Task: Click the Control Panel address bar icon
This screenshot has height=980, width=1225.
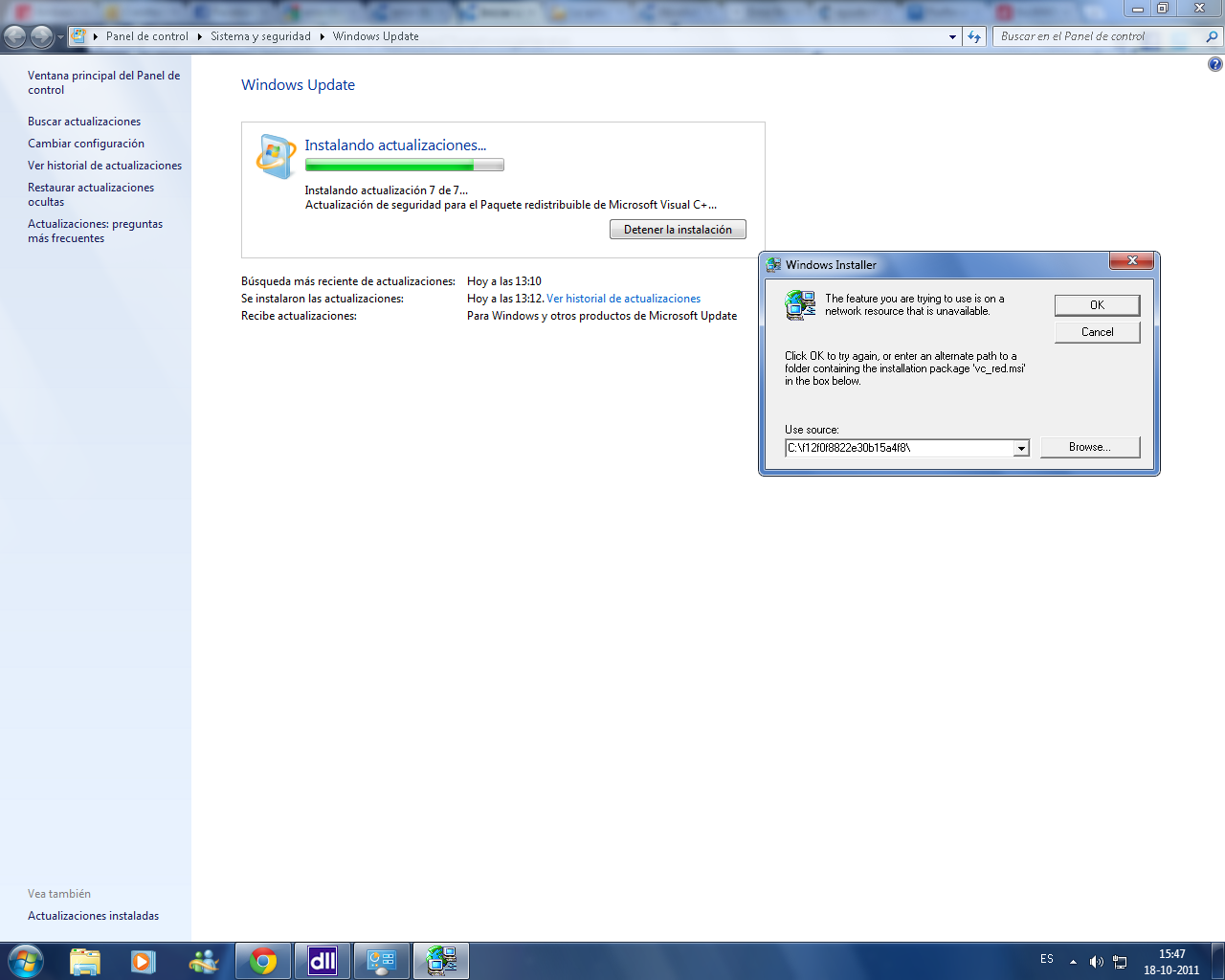Action: point(78,36)
